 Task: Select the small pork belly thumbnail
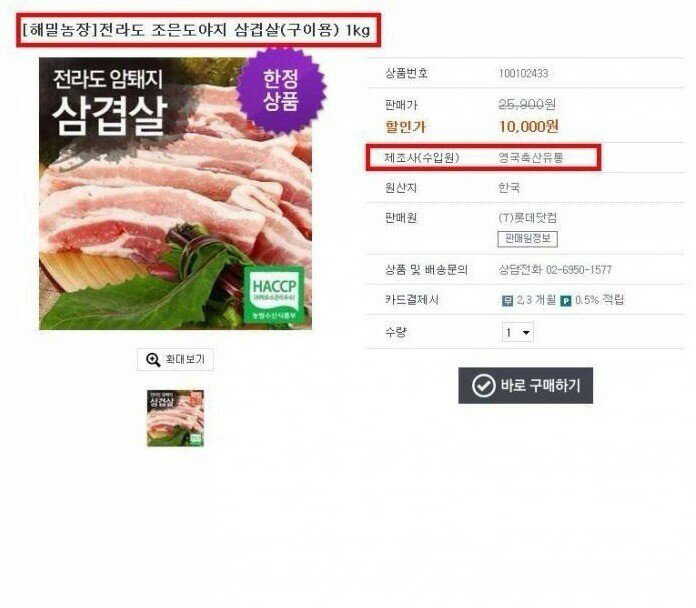coord(175,418)
